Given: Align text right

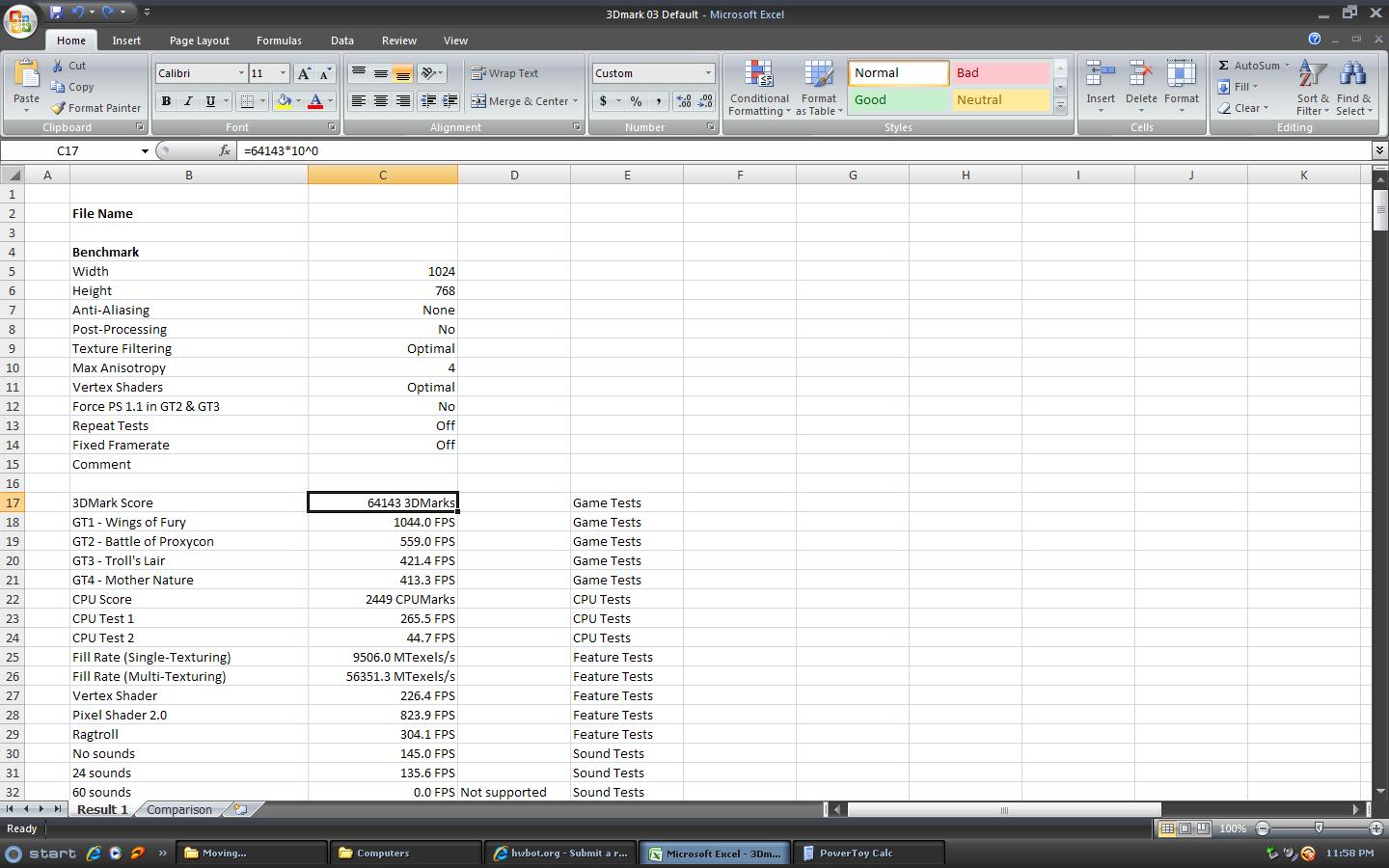Looking at the screenshot, I should click(403, 101).
